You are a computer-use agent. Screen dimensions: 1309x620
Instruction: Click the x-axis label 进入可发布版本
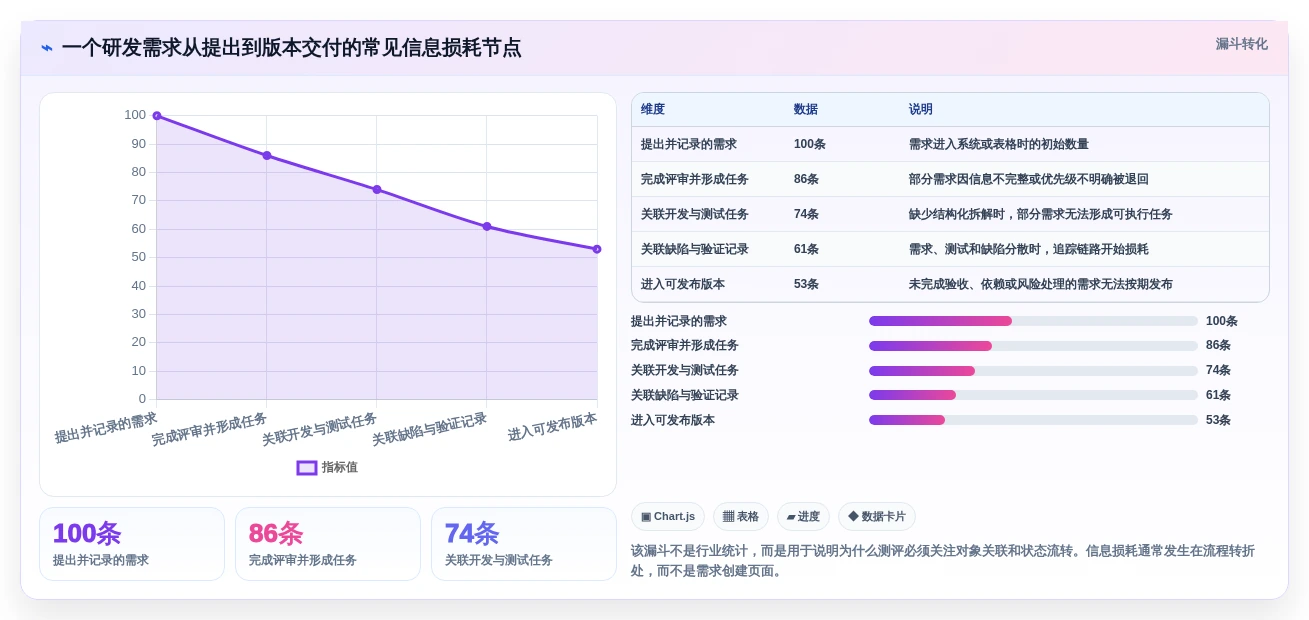click(x=552, y=427)
